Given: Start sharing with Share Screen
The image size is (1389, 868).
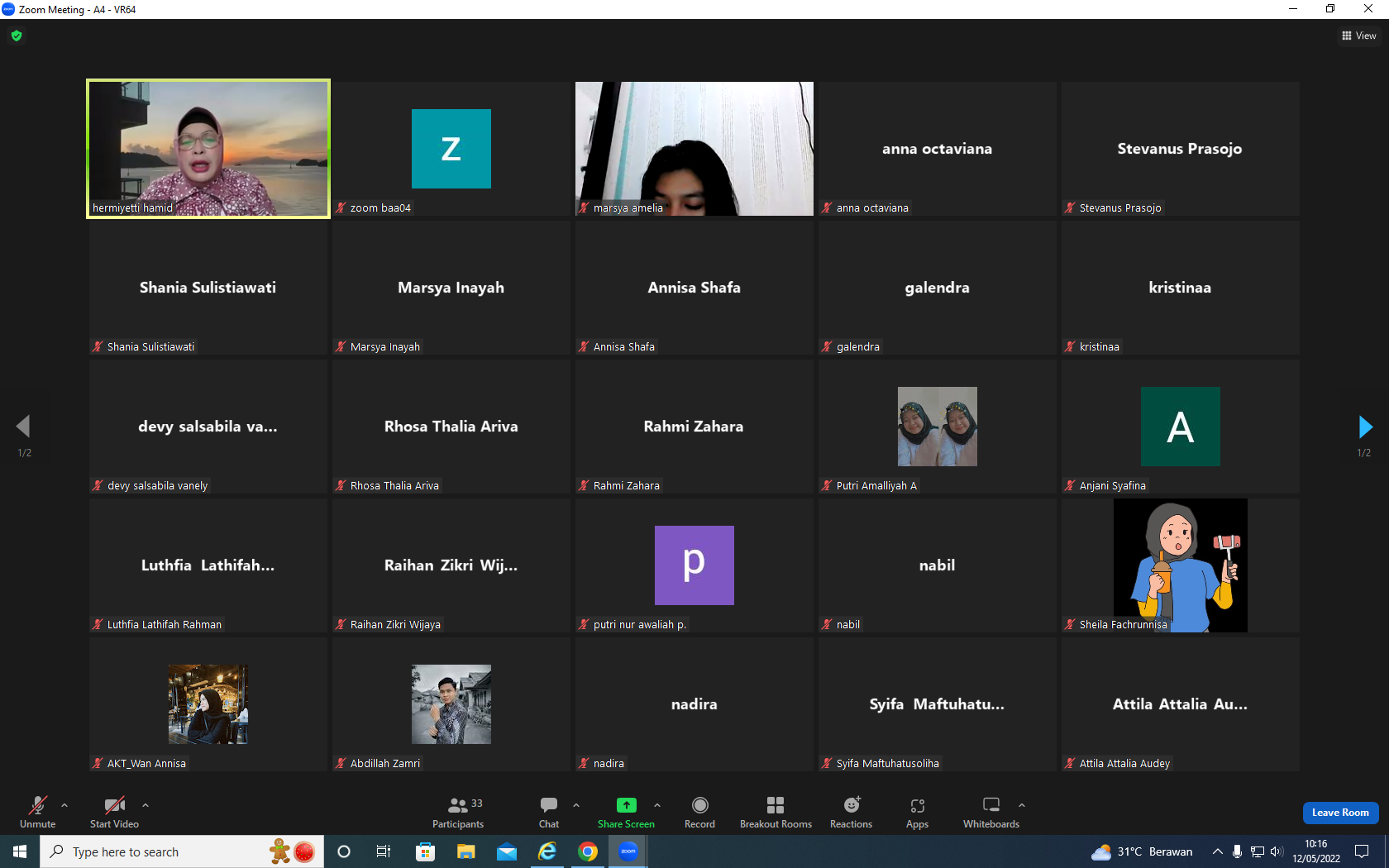Looking at the screenshot, I should pyautogui.click(x=626, y=813).
